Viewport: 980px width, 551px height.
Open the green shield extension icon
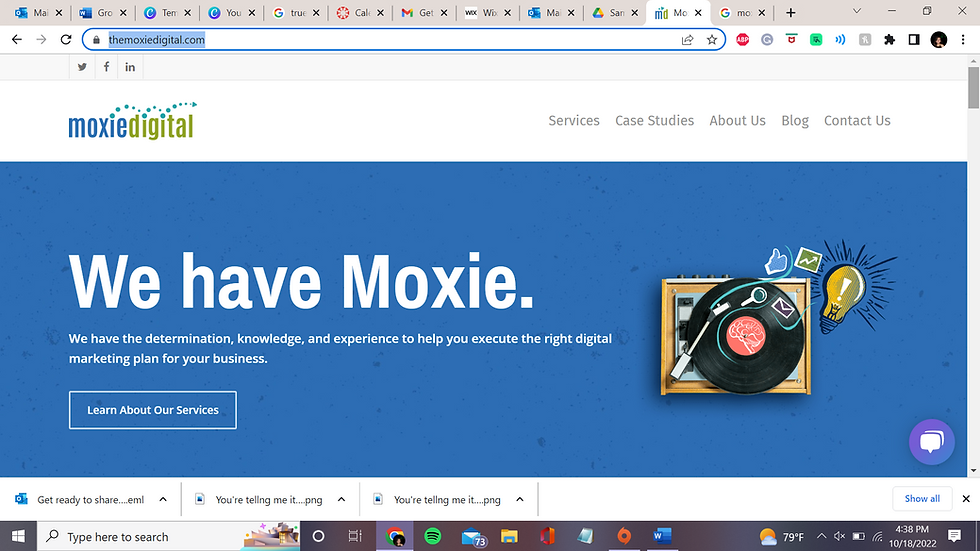tap(816, 39)
